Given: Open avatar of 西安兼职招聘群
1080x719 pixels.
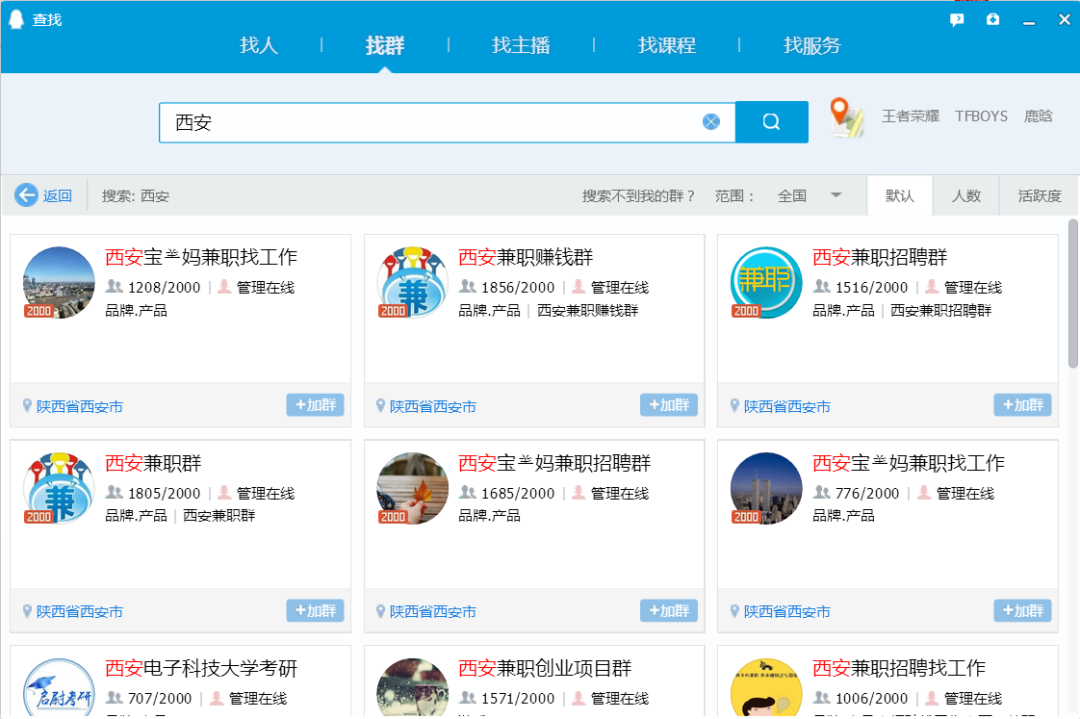Looking at the screenshot, I should pyautogui.click(x=766, y=282).
